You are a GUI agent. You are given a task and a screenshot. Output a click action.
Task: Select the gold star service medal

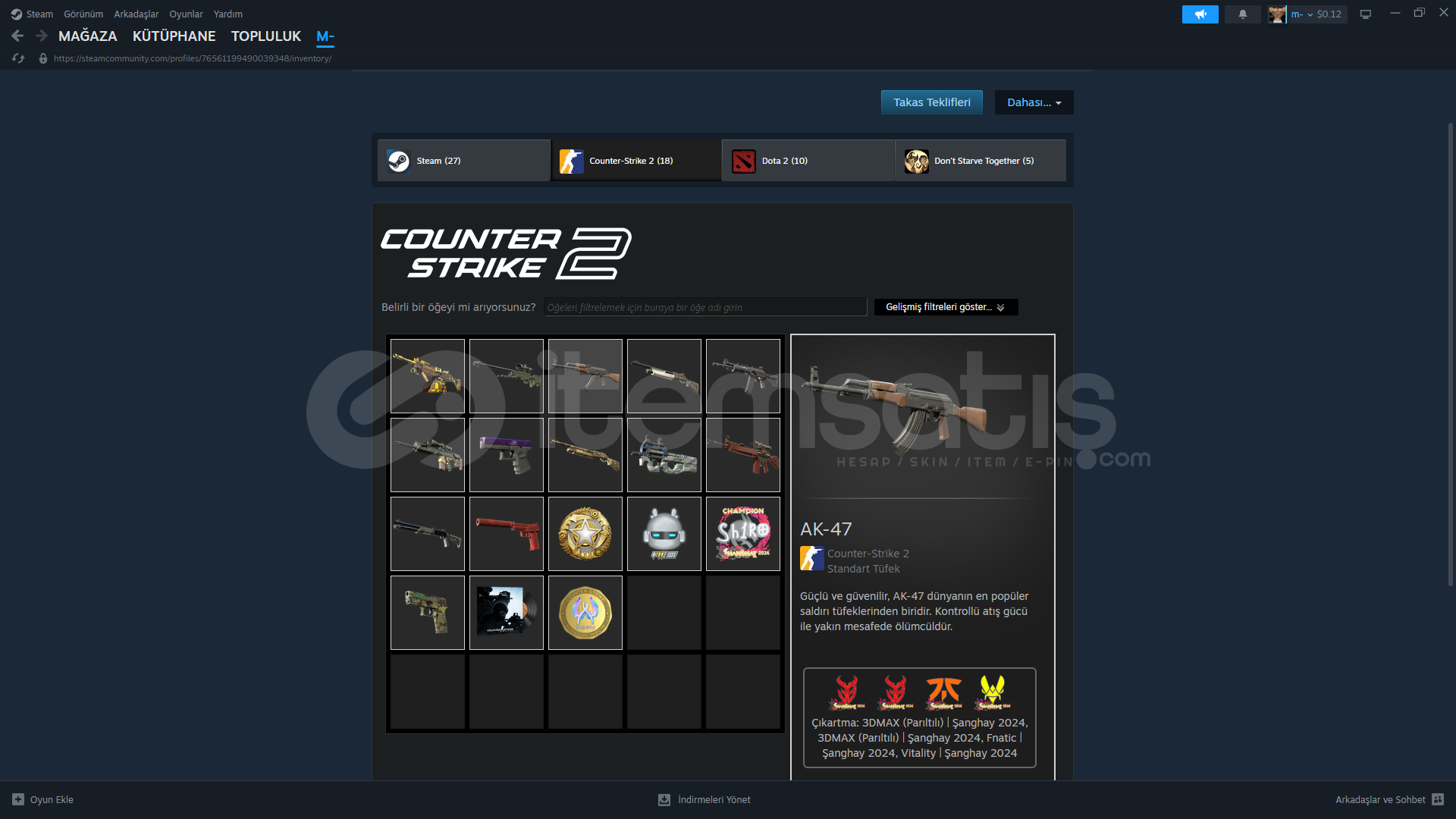[585, 534]
